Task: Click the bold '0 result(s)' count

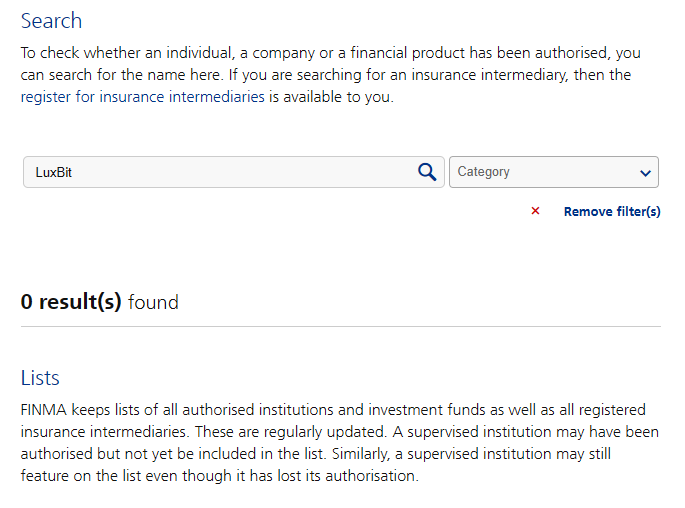Action: point(71,301)
